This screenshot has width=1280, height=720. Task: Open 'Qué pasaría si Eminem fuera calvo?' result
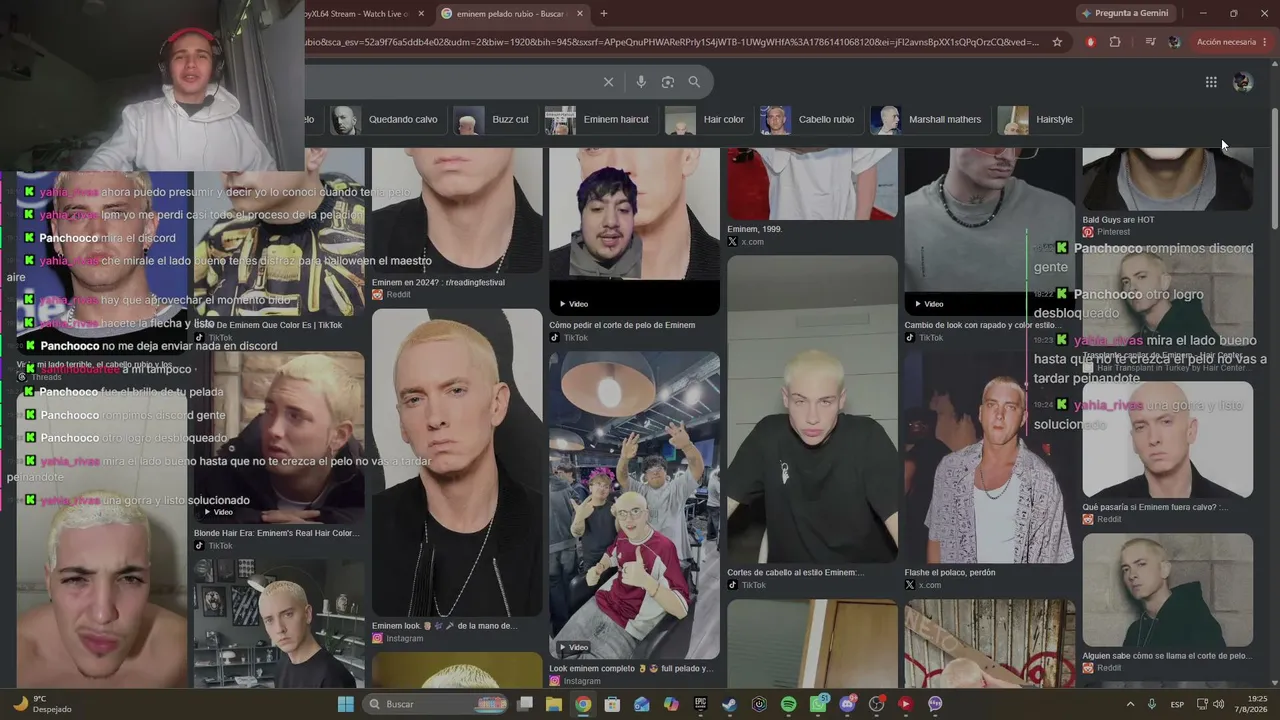pos(1155,507)
